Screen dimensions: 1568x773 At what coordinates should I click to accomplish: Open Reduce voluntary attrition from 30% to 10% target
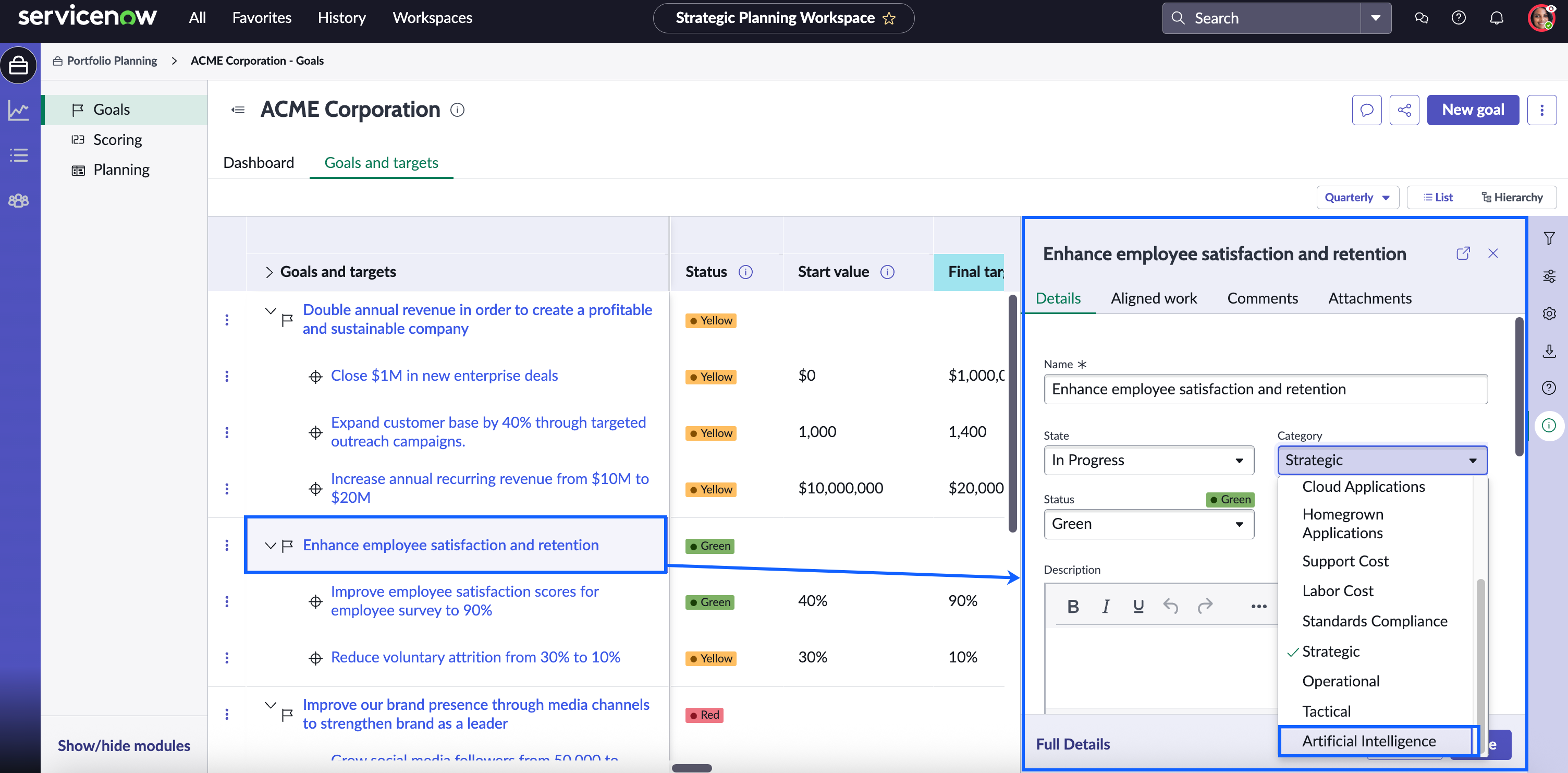(475, 657)
